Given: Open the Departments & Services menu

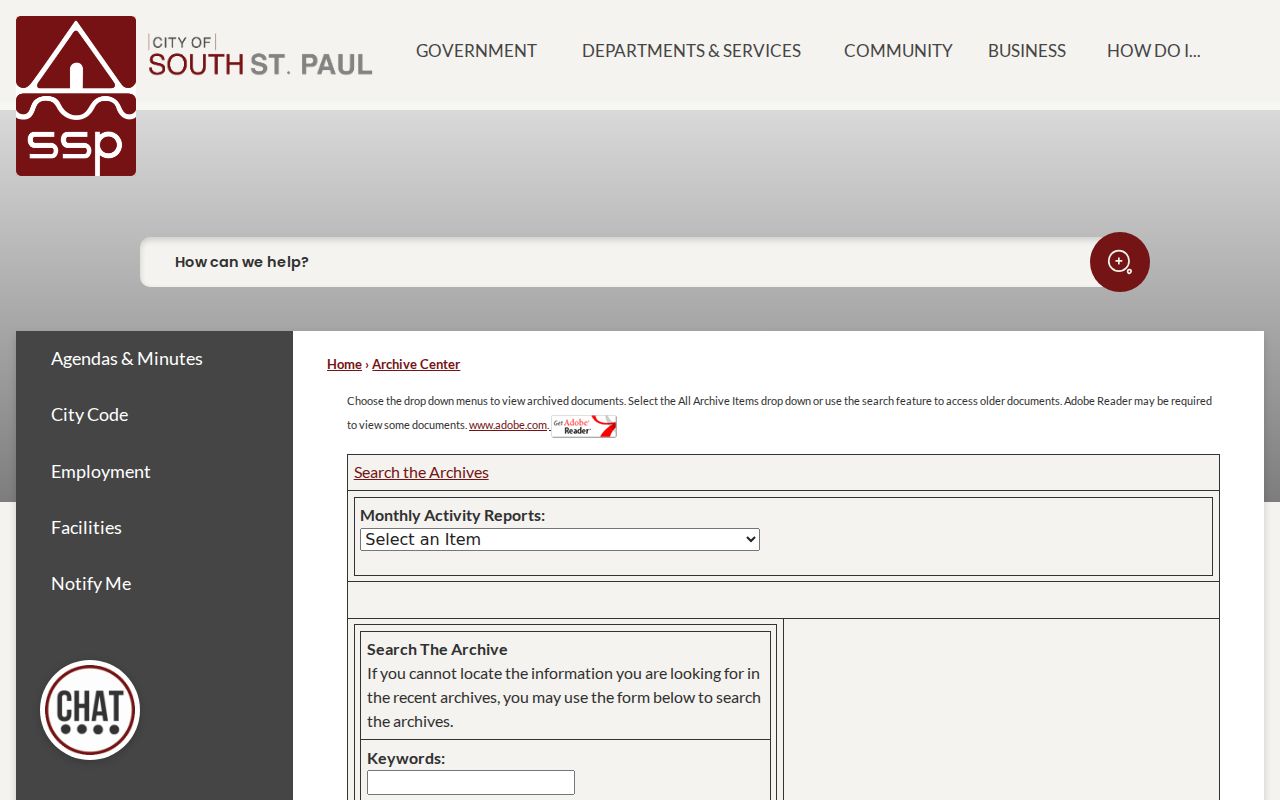Looking at the screenshot, I should (691, 51).
